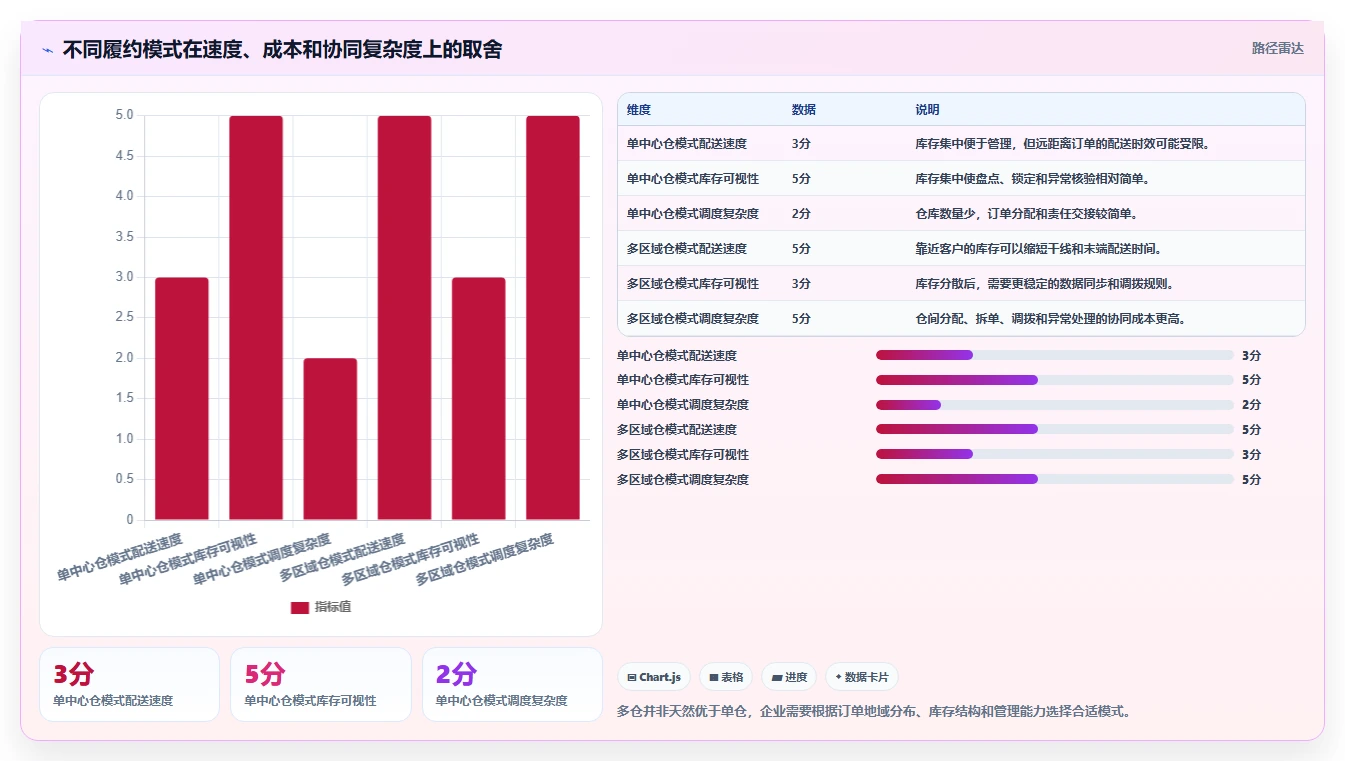Click progress list label 多区域仓模式调度复杂度
The image size is (1345, 761).
click(x=683, y=479)
